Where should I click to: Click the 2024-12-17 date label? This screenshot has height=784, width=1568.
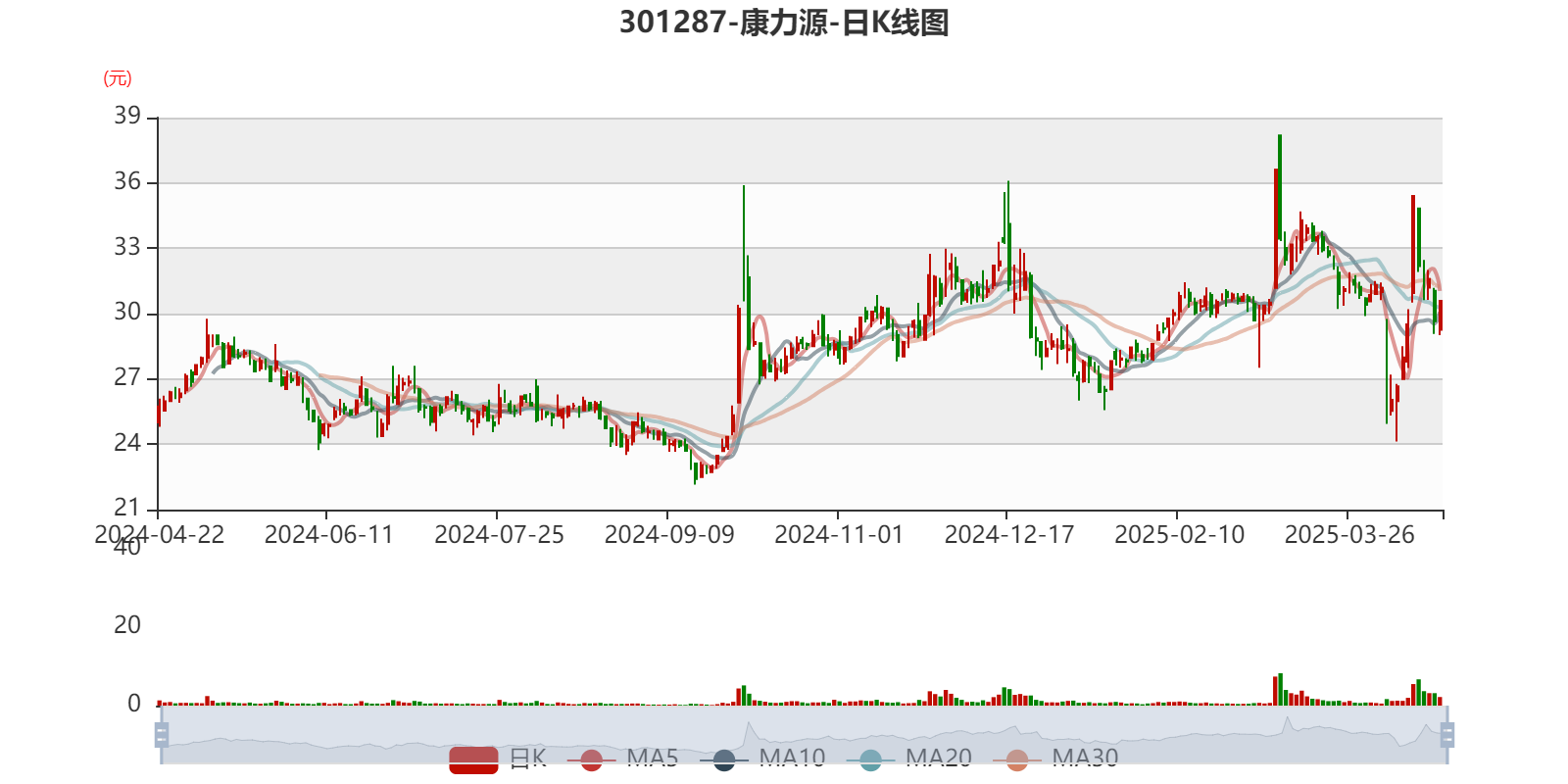pyautogui.click(x=1009, y=535)
